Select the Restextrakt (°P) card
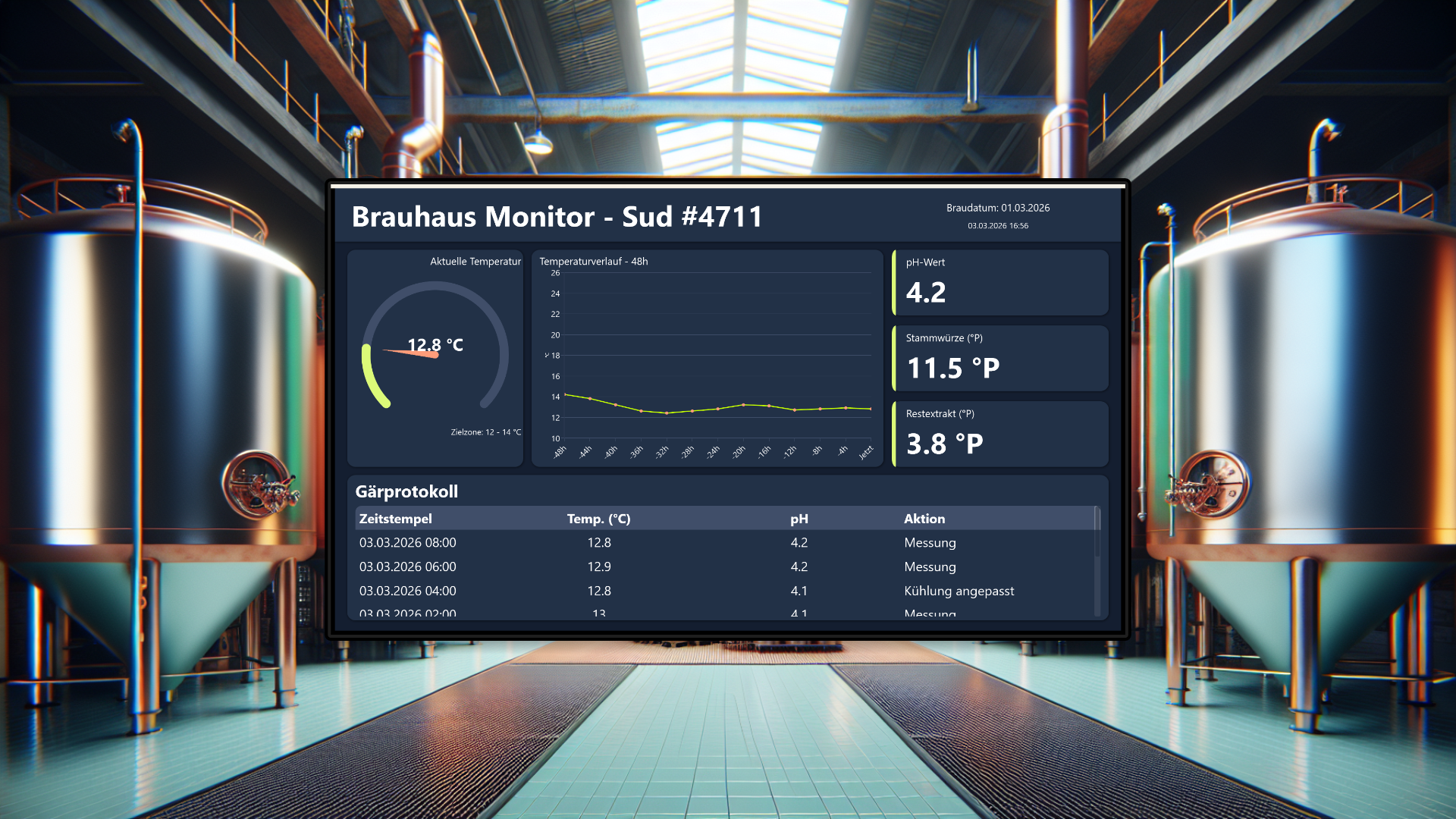Viewport: 1456px width, 819px height. (999, 434)
